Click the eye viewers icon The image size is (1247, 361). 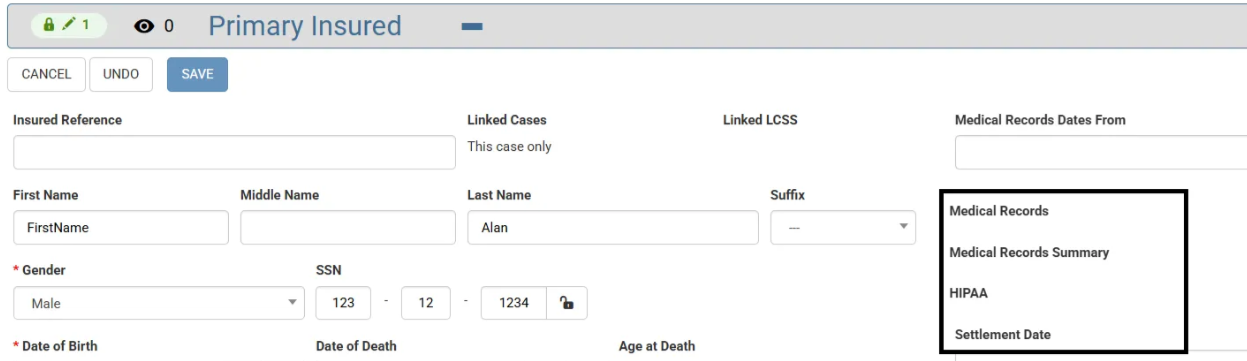(143, 26)
